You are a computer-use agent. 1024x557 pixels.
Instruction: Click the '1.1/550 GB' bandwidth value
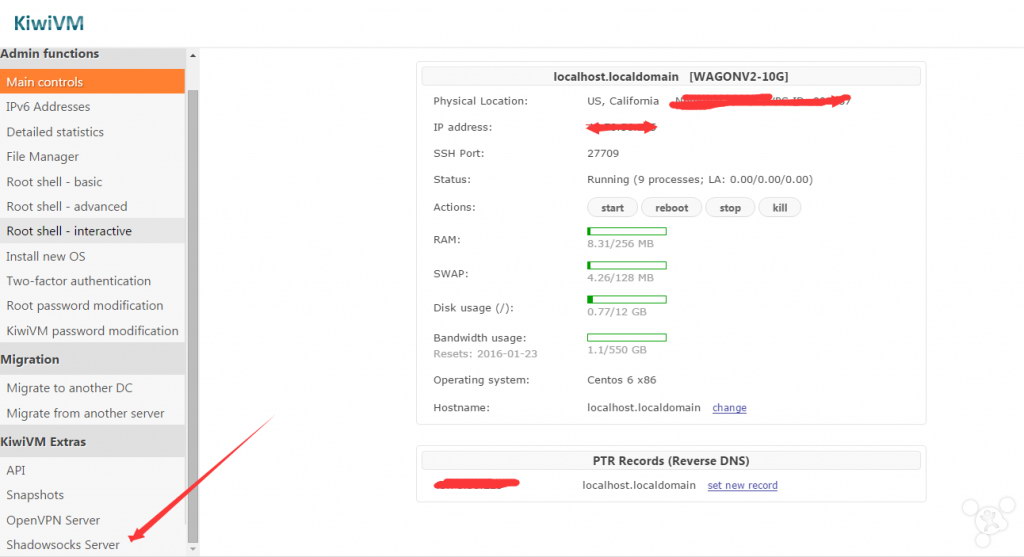(617, 350)
